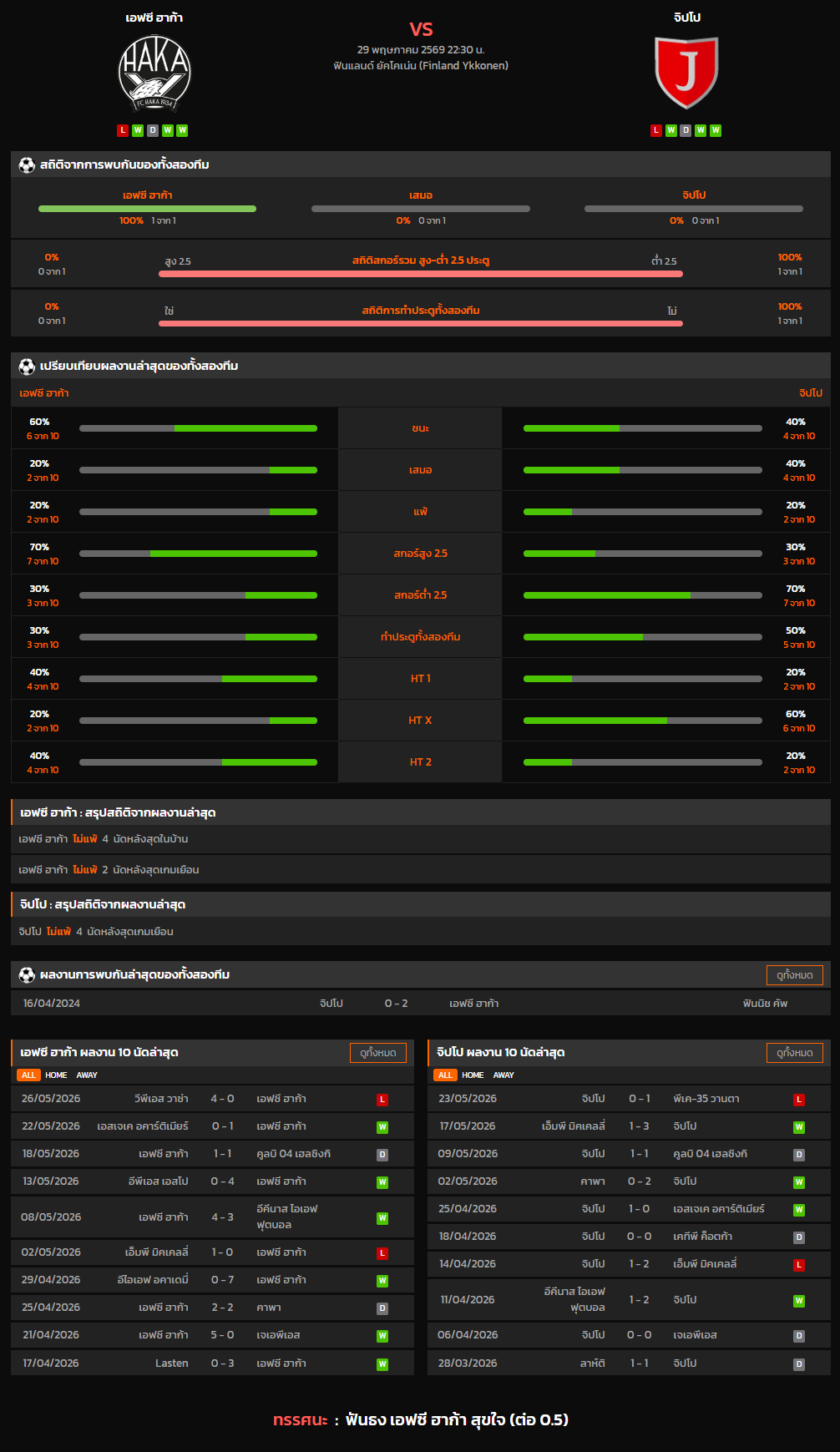Click L result badge on 23/05/2026 row
The height and width of the screenshot is (1452, 840).
point(799,1100)
